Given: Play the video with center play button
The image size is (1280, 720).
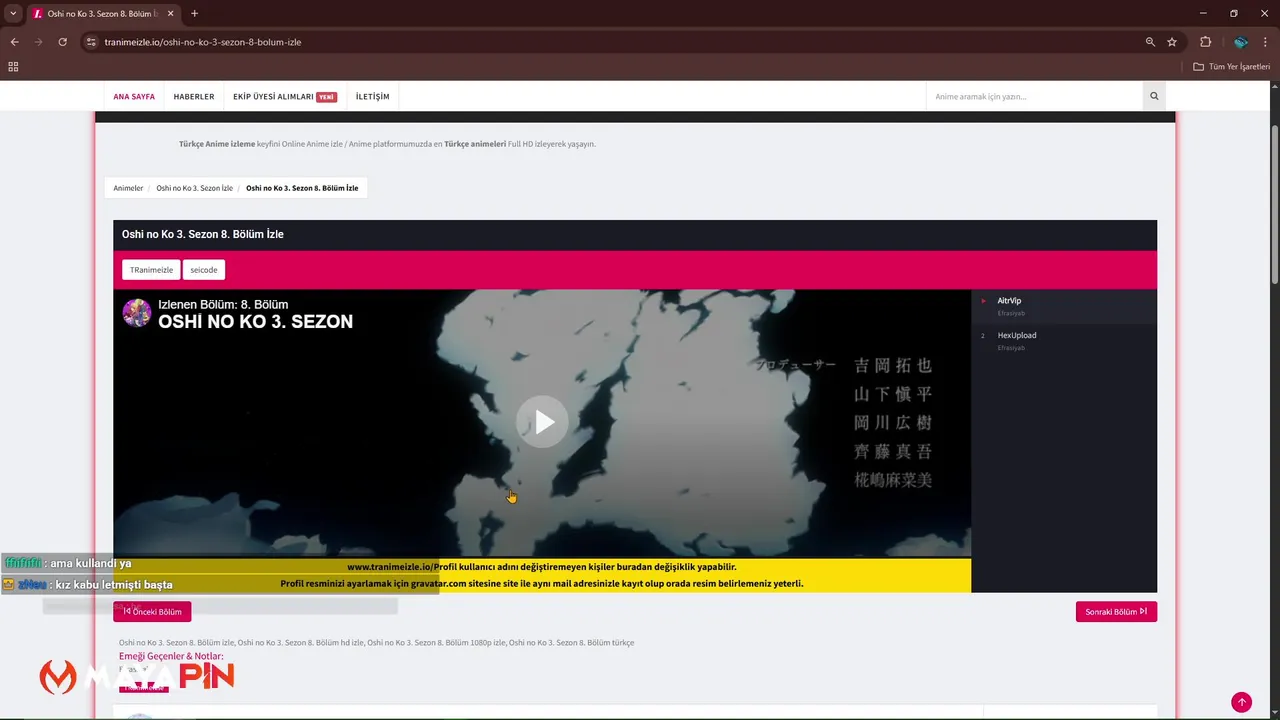Looking at the screenshot, I should tap(542, 422).
